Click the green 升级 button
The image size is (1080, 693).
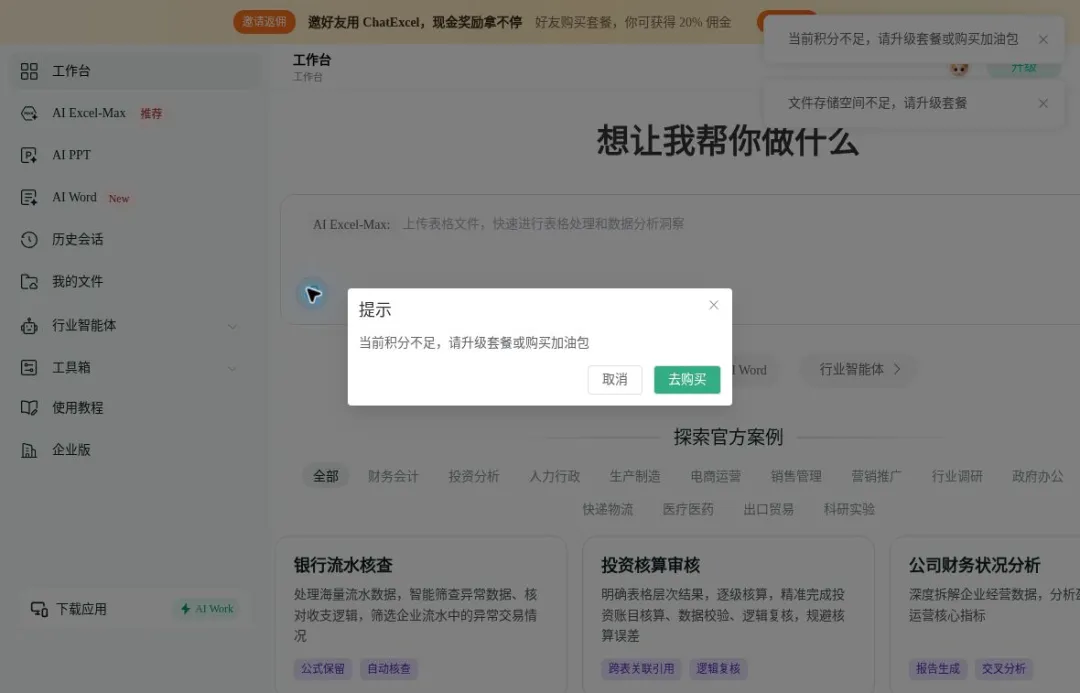point(1024,68)
